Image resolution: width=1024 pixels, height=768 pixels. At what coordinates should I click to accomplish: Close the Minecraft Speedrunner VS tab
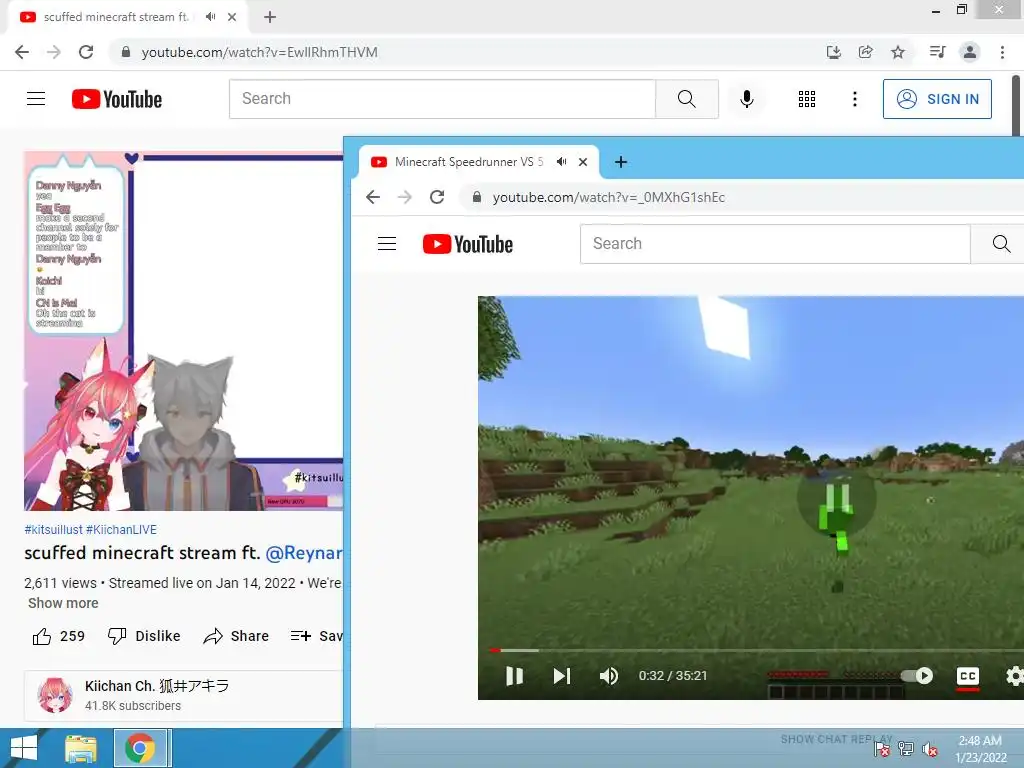point(583,162)
